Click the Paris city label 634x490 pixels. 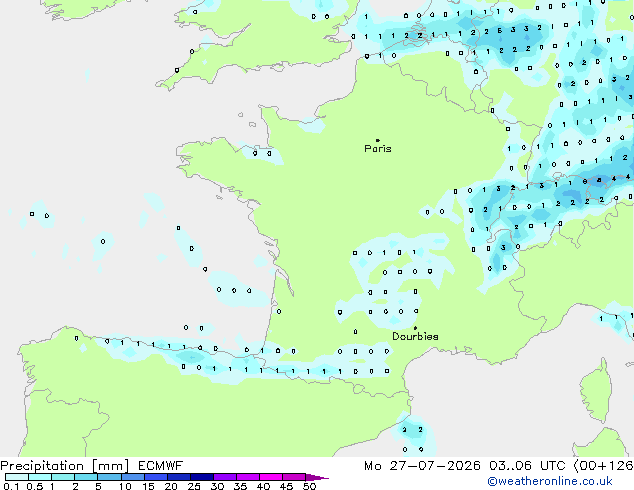[378, 149]
